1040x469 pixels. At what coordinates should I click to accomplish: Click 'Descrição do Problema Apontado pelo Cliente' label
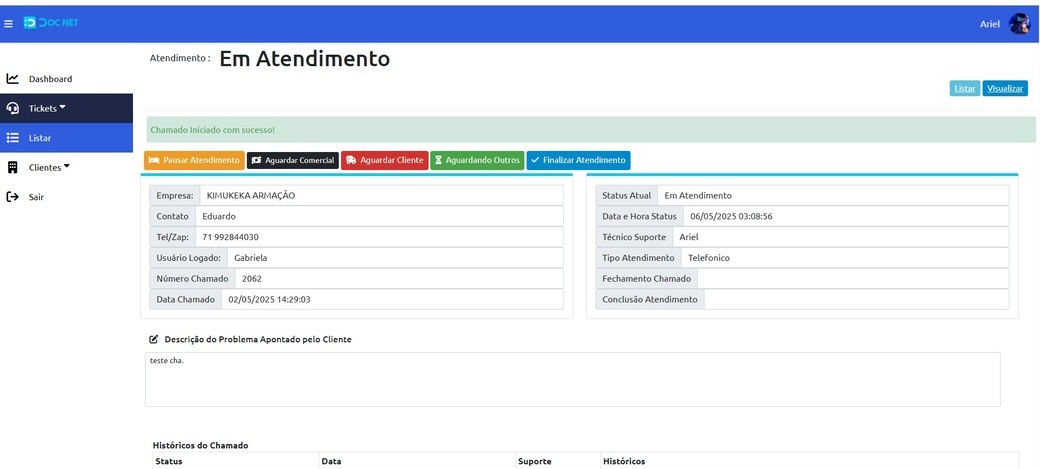258,339
